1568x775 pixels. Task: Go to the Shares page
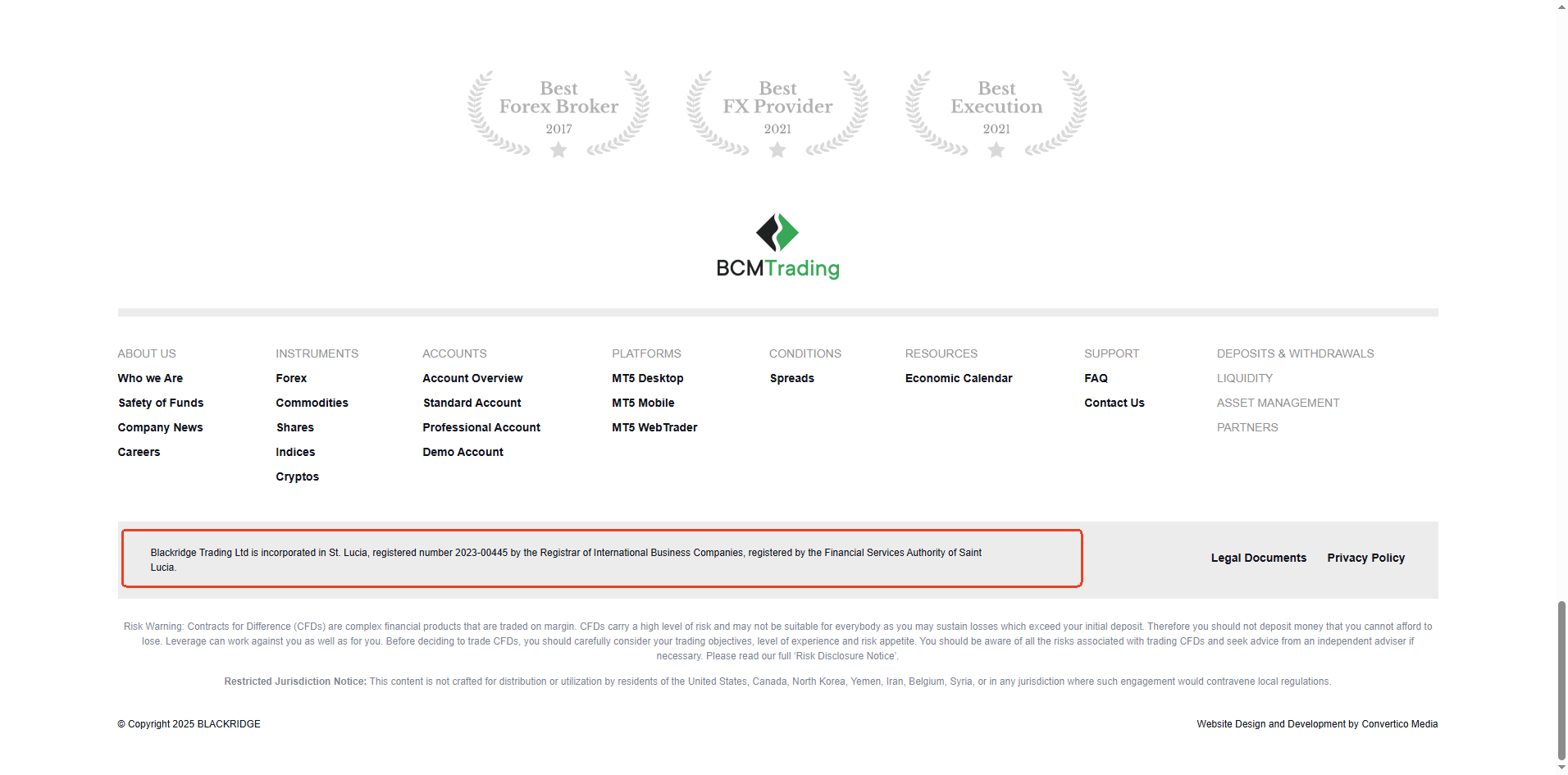pos(295,427)
